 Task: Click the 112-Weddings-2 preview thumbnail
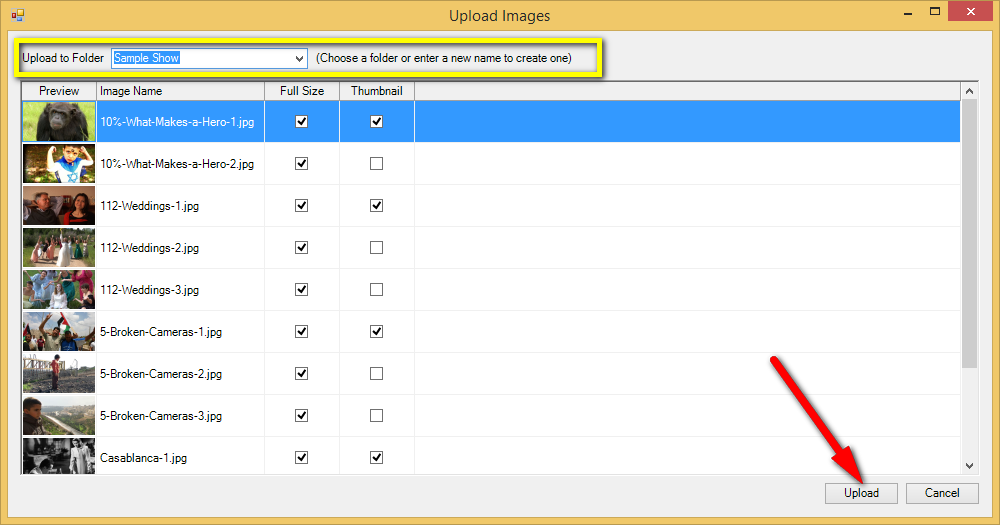tap(59, 248)
